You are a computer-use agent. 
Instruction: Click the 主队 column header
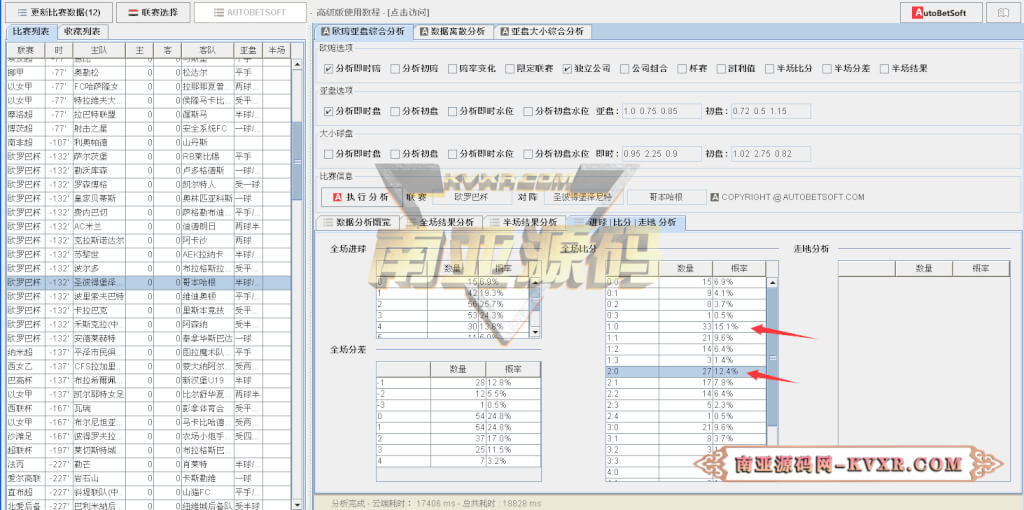pyautogui.click(x=99, y=50)
